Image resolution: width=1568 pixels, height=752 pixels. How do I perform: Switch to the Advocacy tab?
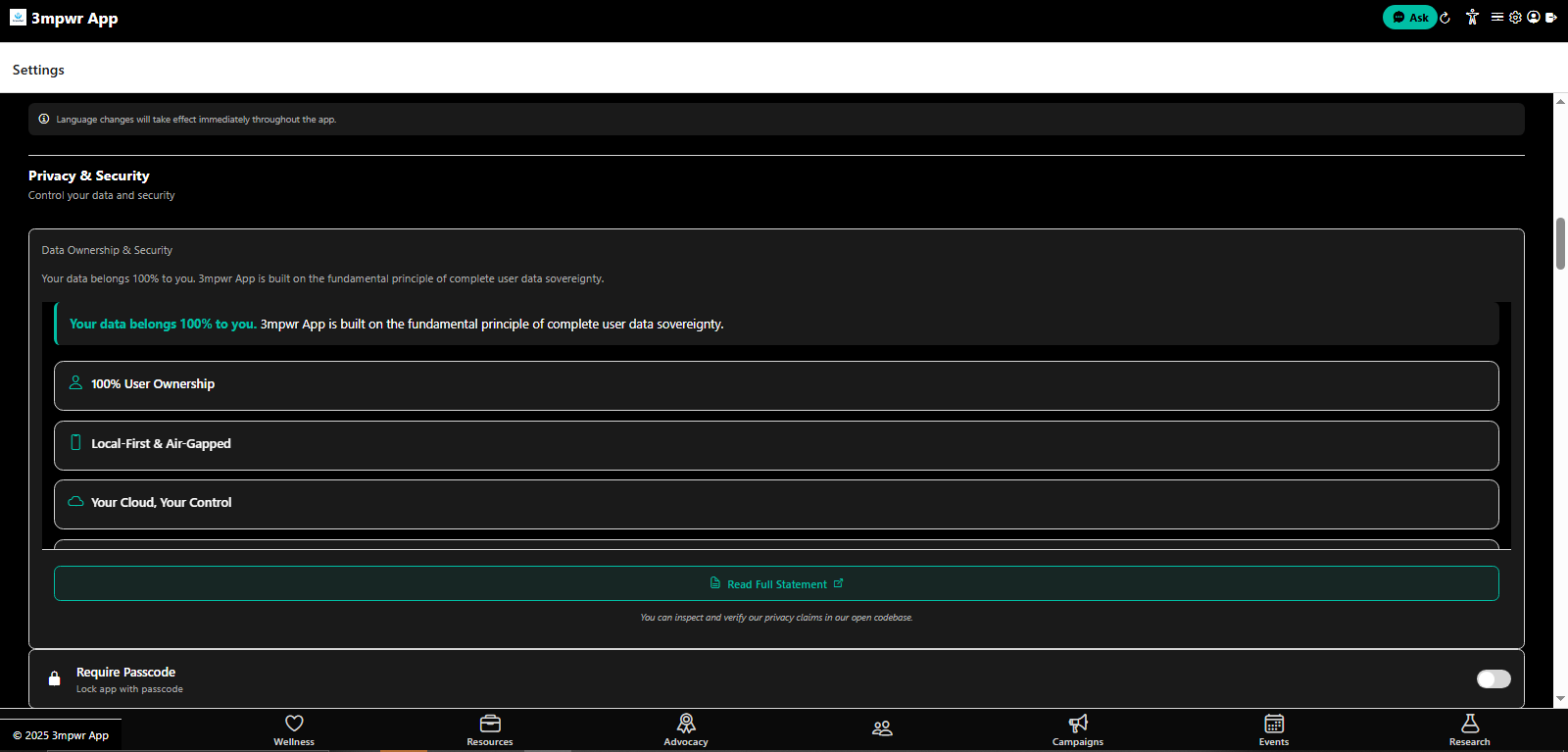click(686, 729)
